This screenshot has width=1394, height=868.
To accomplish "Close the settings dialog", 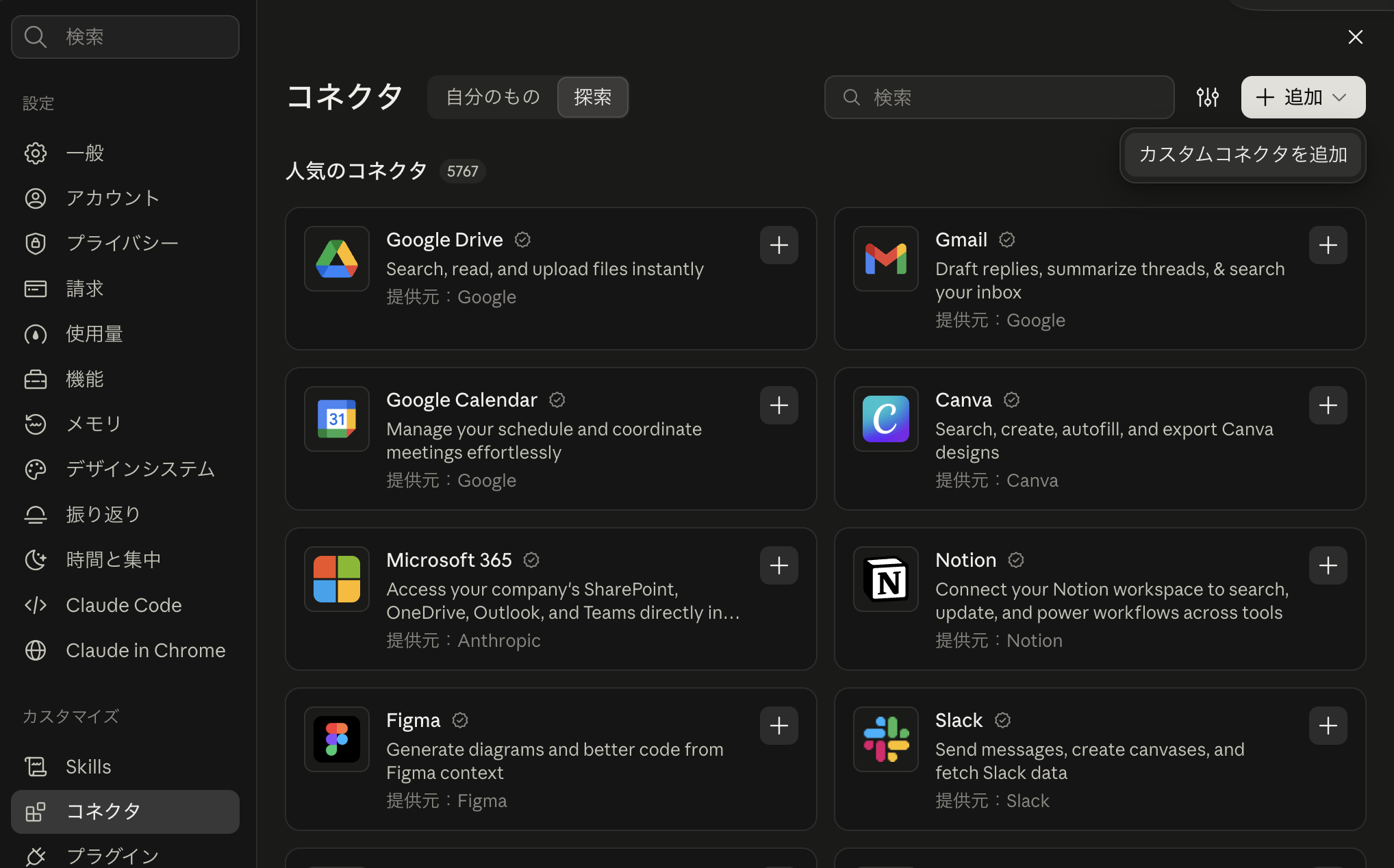I will pyautogui.click(x=1355, y=37).
